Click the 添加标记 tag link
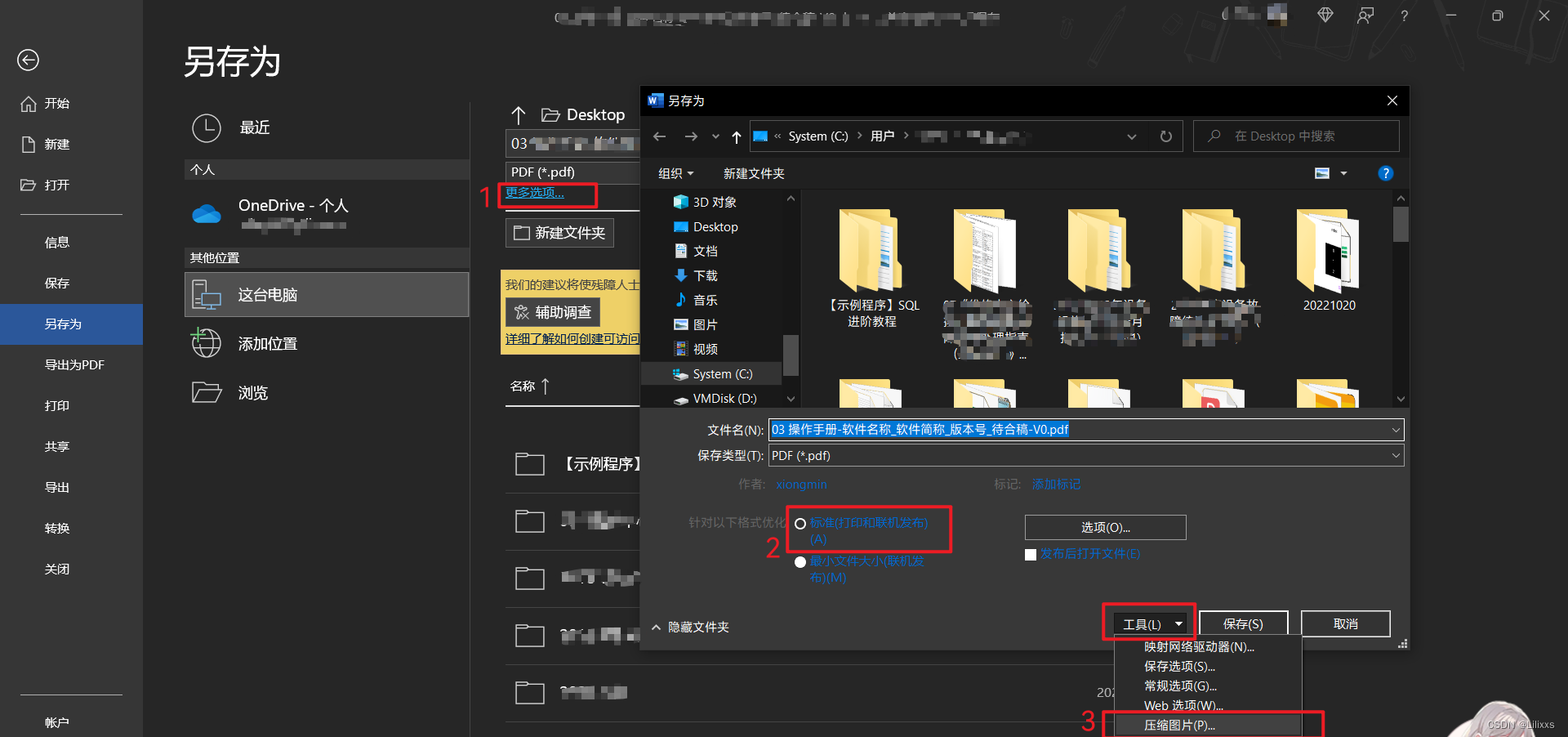This screenshot has height=737, width=1568. [1056, 485]
